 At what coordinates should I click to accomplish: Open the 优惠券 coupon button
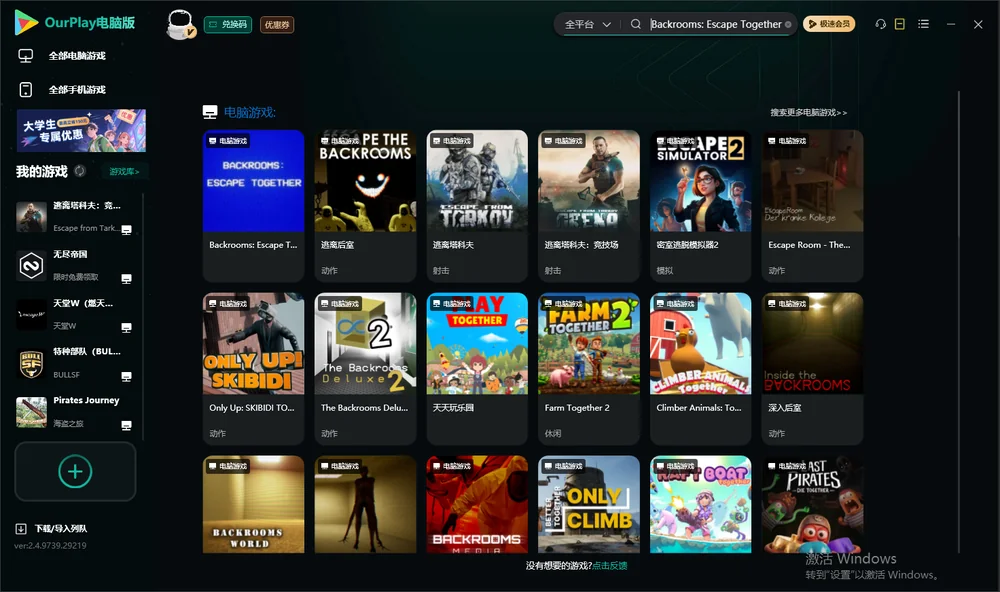tap(277, 25)
